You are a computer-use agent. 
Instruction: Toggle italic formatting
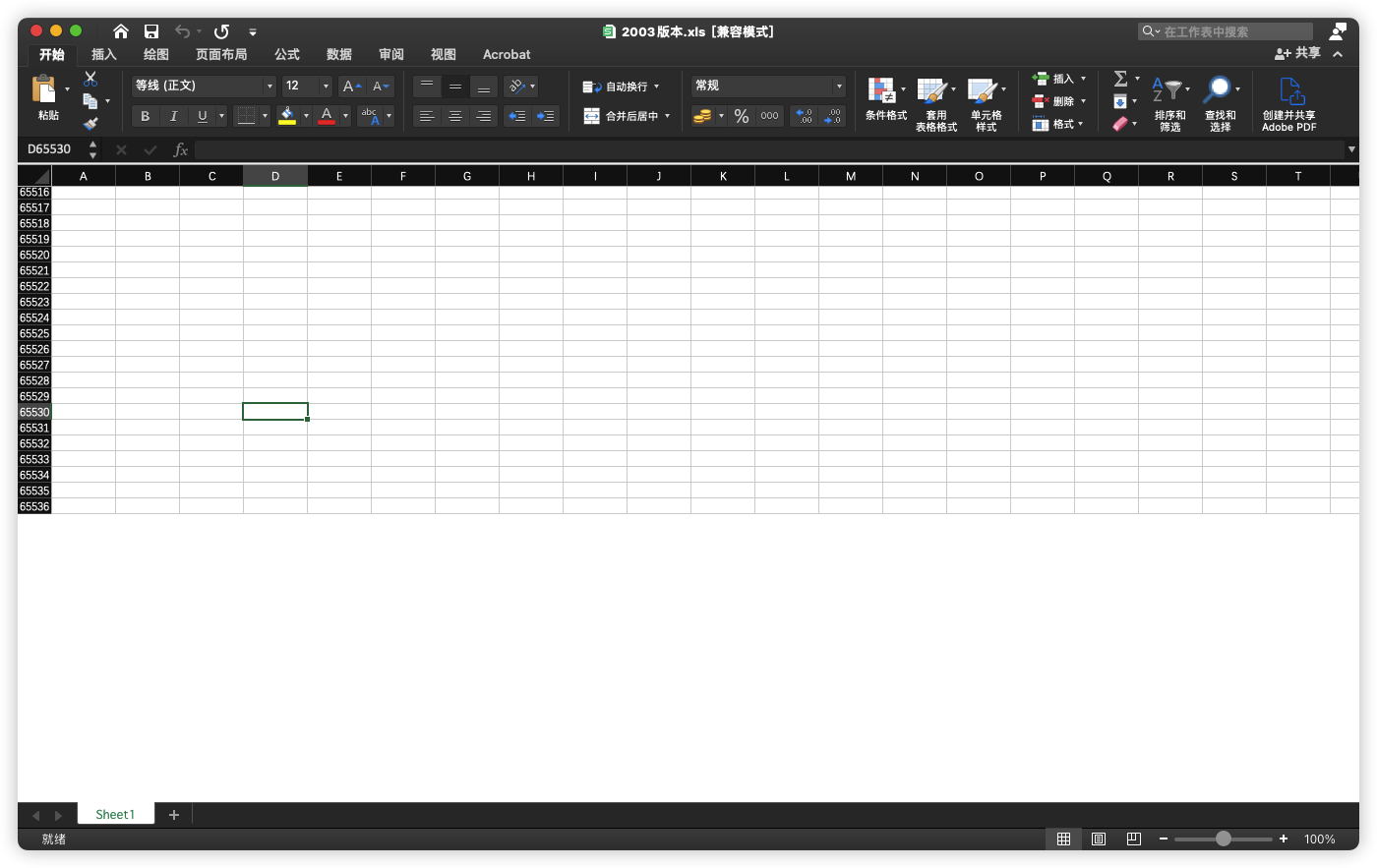pos(174,116)
